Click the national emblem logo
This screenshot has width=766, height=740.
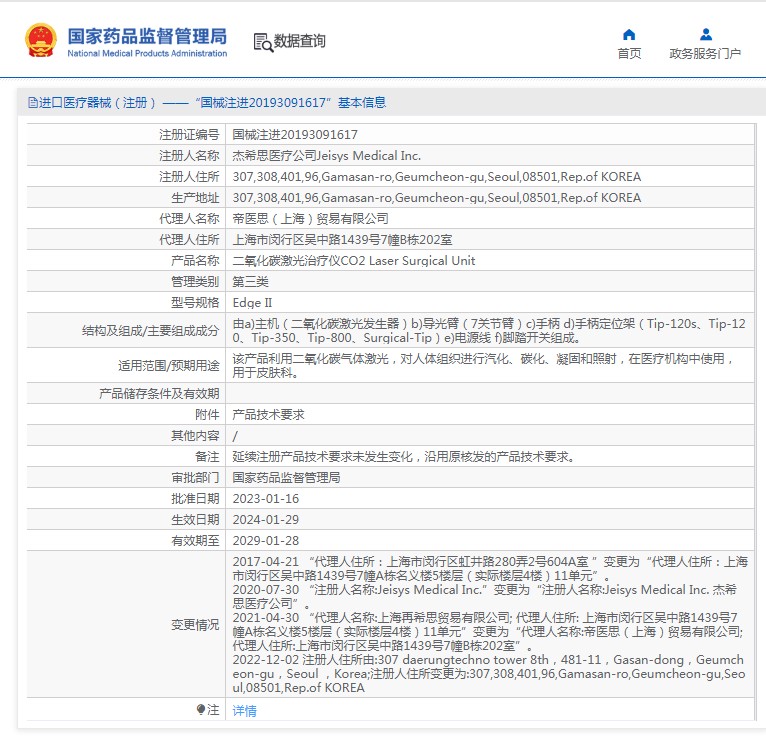pos(41,41)
